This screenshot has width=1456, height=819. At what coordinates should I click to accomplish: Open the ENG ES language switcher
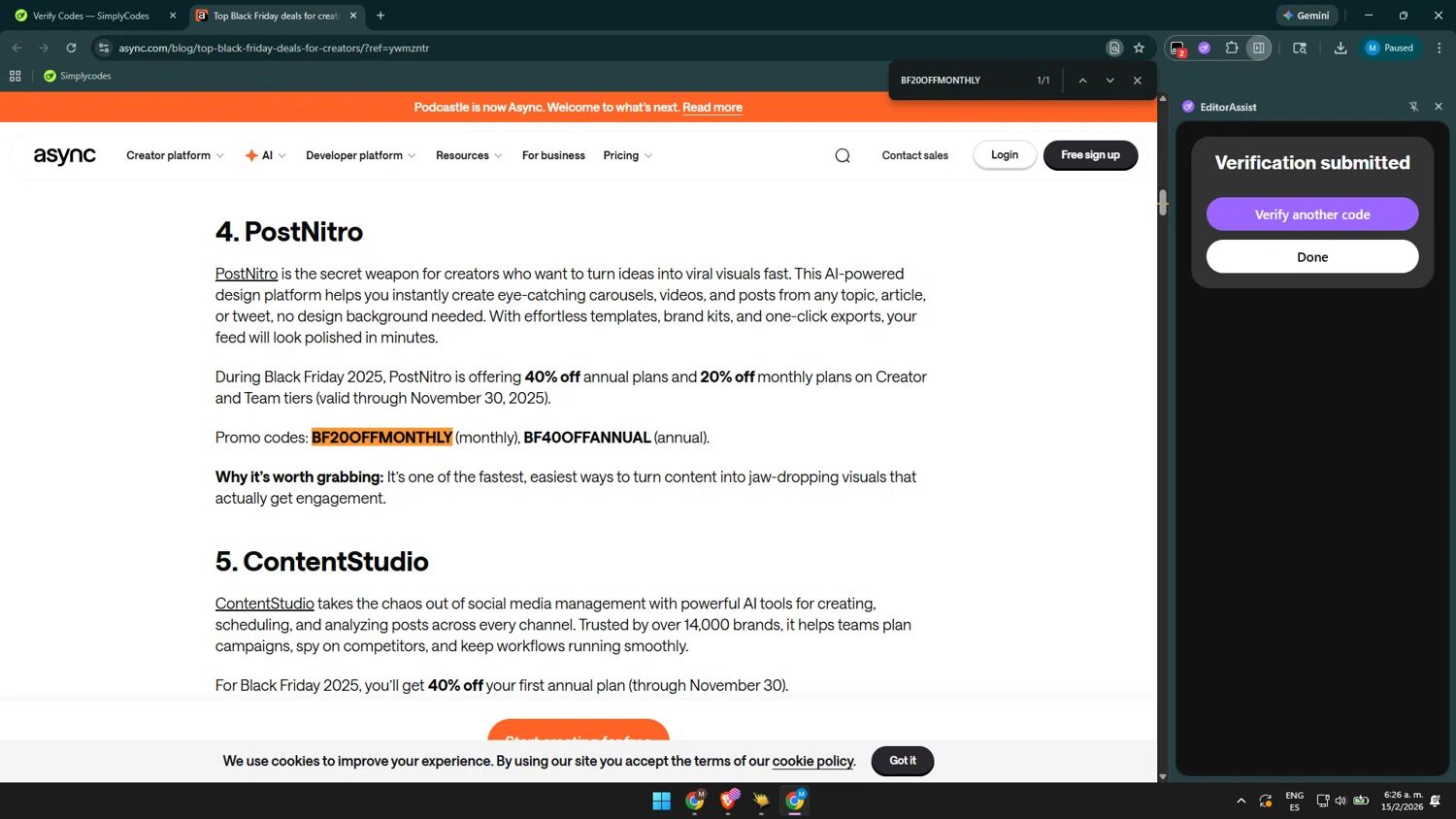click(x=1295, y=801)
